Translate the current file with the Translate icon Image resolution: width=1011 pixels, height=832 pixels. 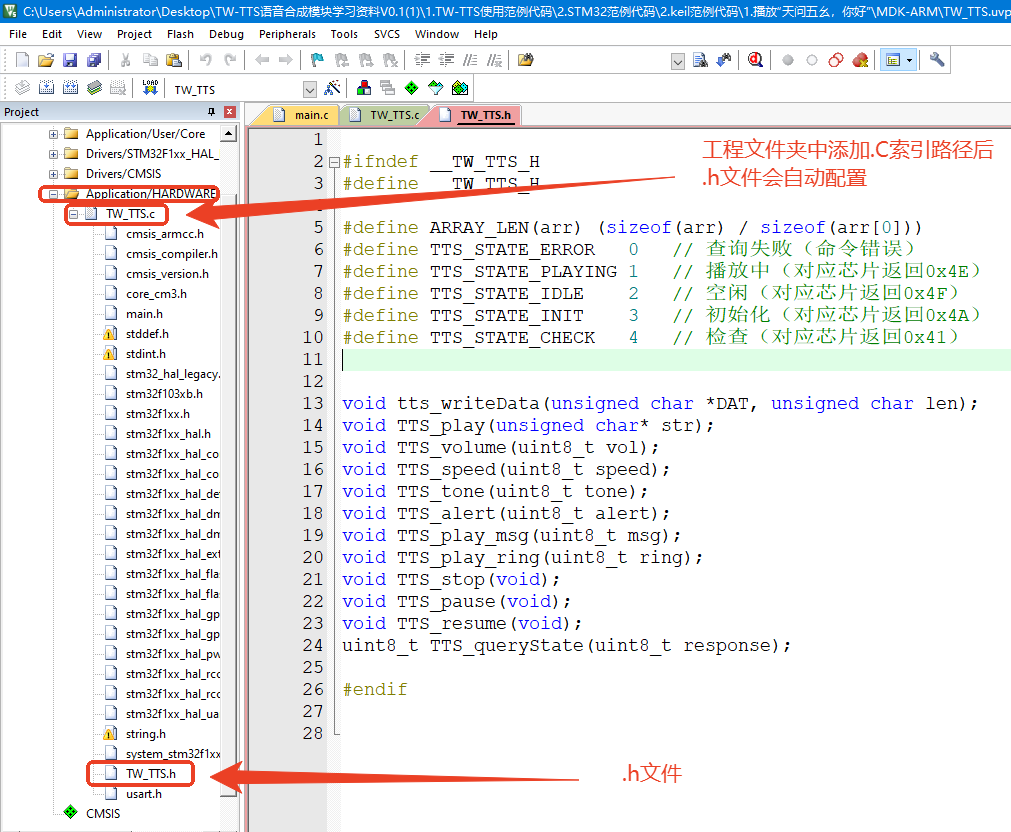[22, 88]
